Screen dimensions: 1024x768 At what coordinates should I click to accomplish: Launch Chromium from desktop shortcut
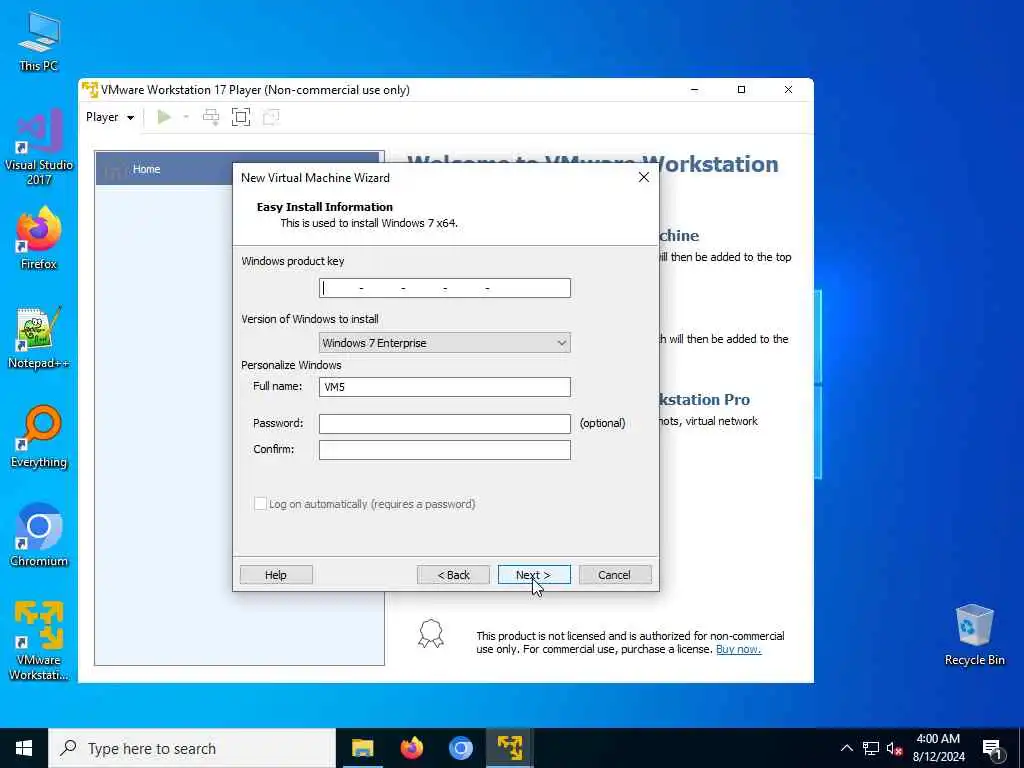click(x=39, y=536)
